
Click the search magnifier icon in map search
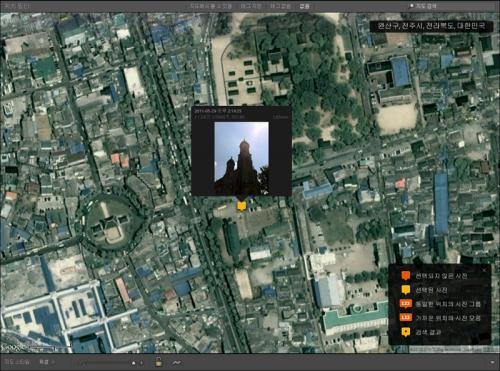[412, 6]
